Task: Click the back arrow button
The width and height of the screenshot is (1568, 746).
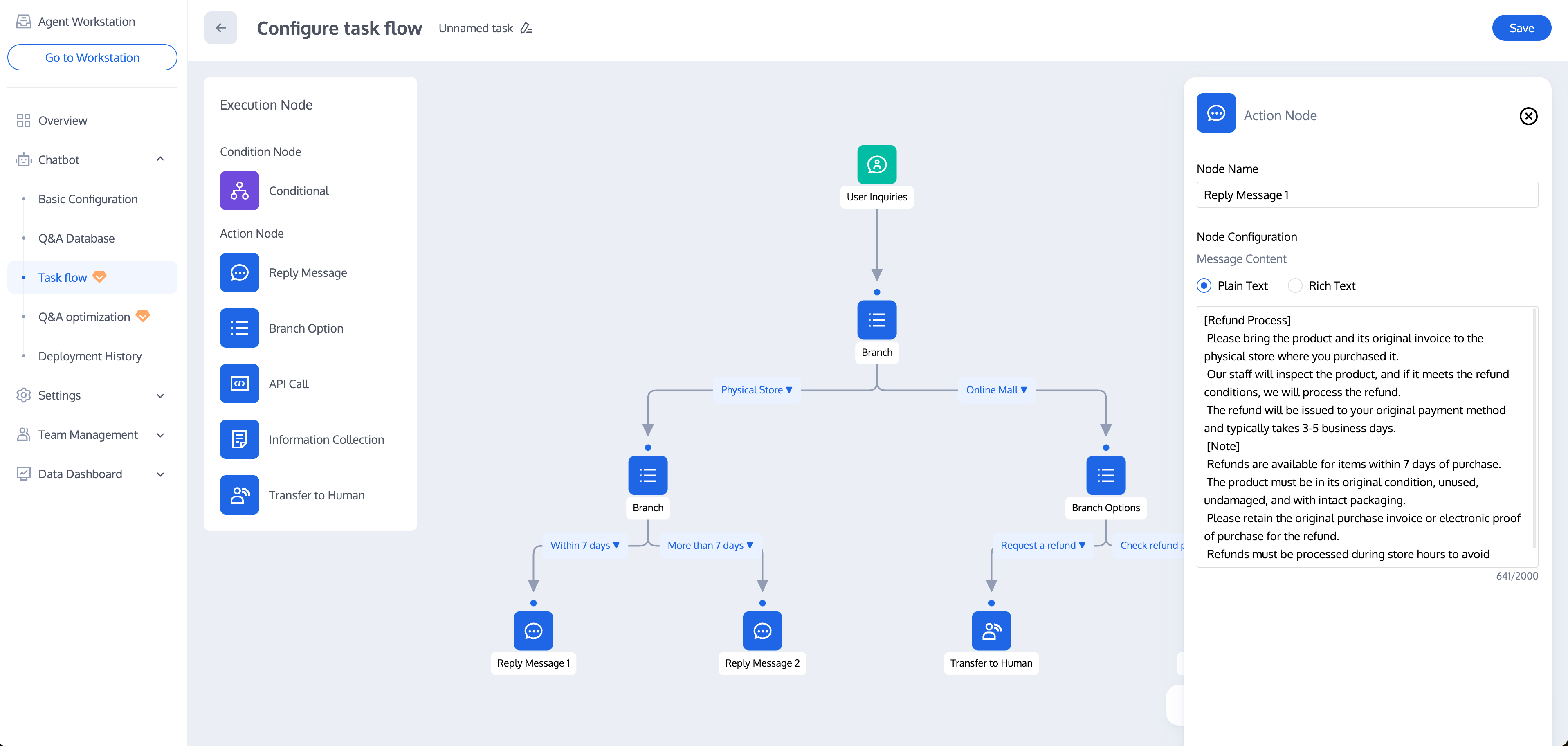Action: tap(220, 28)
